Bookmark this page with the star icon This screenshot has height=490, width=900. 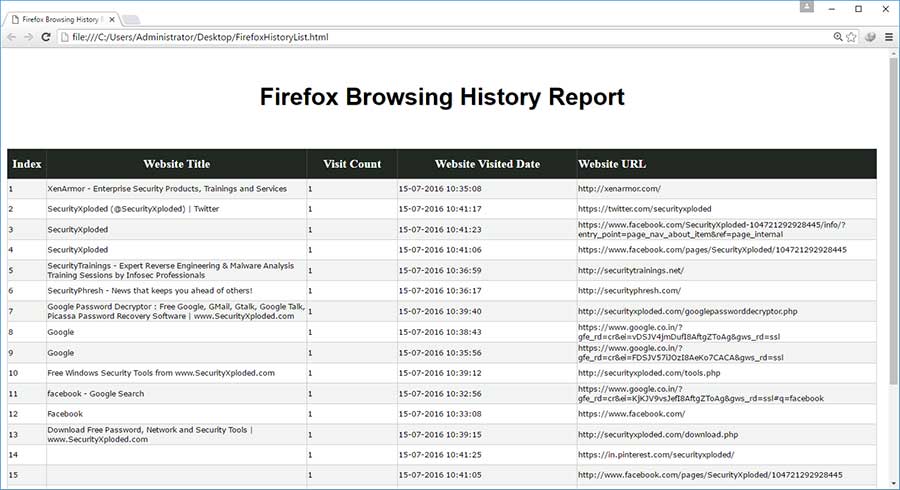tap(851, 37)
